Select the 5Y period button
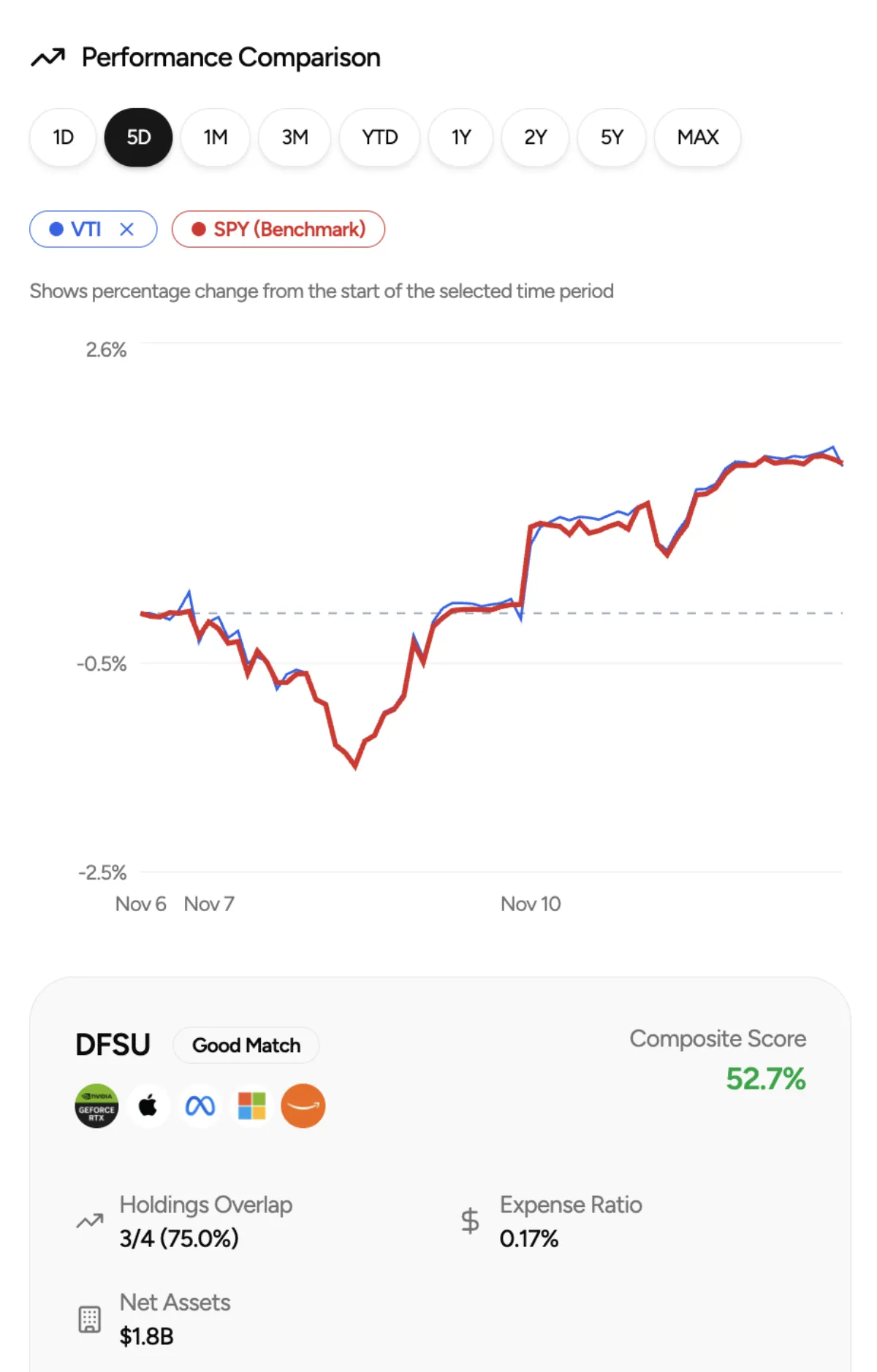Image resolution: width=877 pixels, height=1372 pixels. 612,137
